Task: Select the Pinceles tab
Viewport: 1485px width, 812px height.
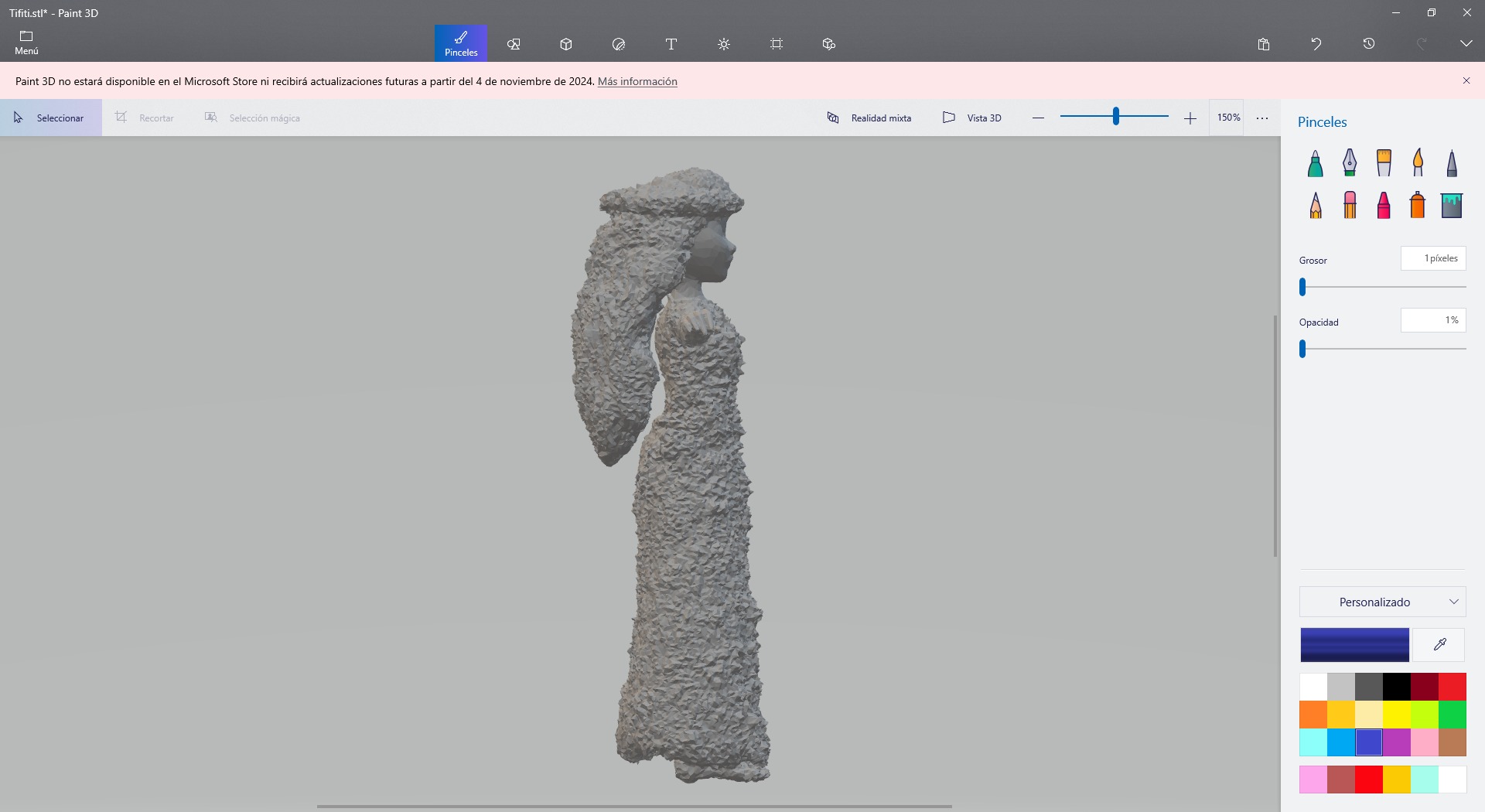Action: [x=461, y=43]
